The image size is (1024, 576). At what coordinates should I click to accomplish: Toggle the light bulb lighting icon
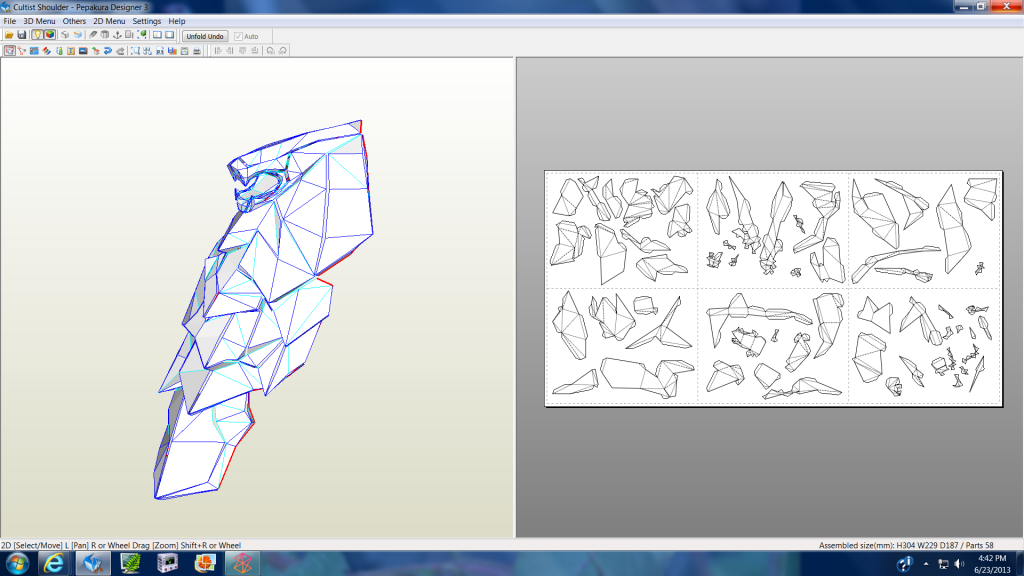pos(37,35)
